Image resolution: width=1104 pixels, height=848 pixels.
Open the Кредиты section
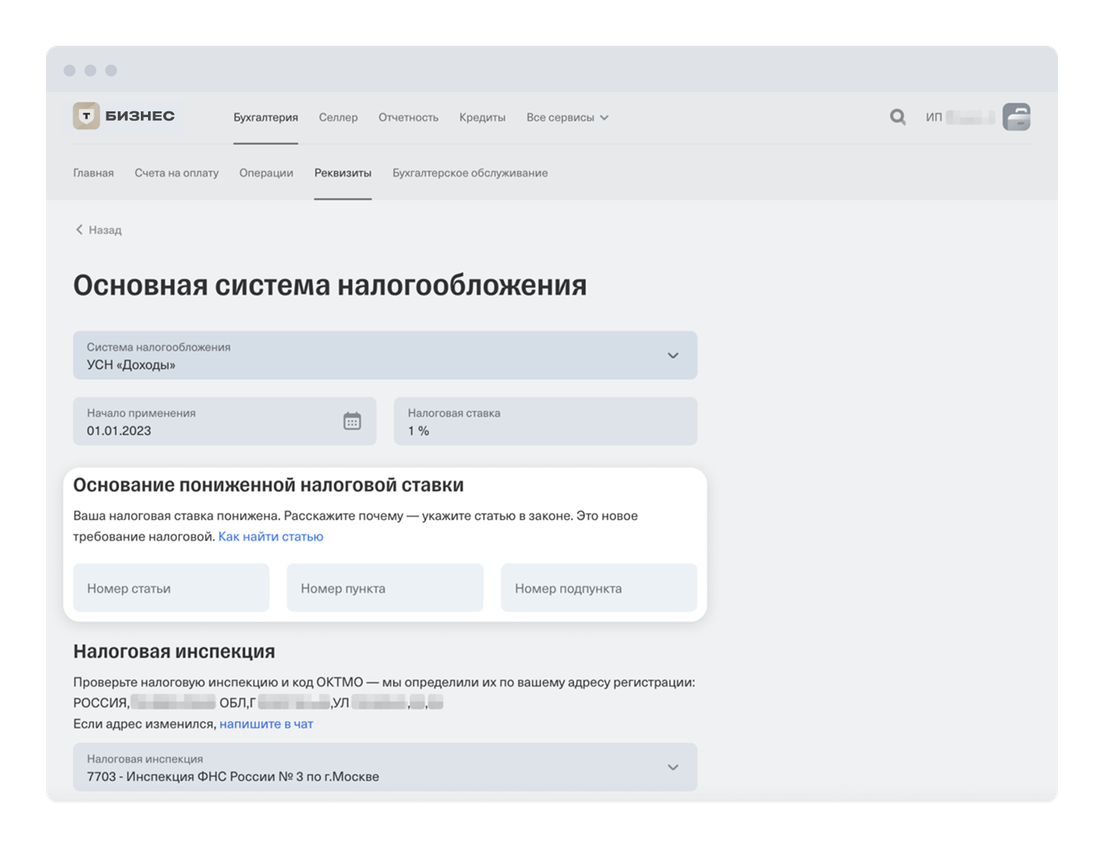(x=482, y=117)
